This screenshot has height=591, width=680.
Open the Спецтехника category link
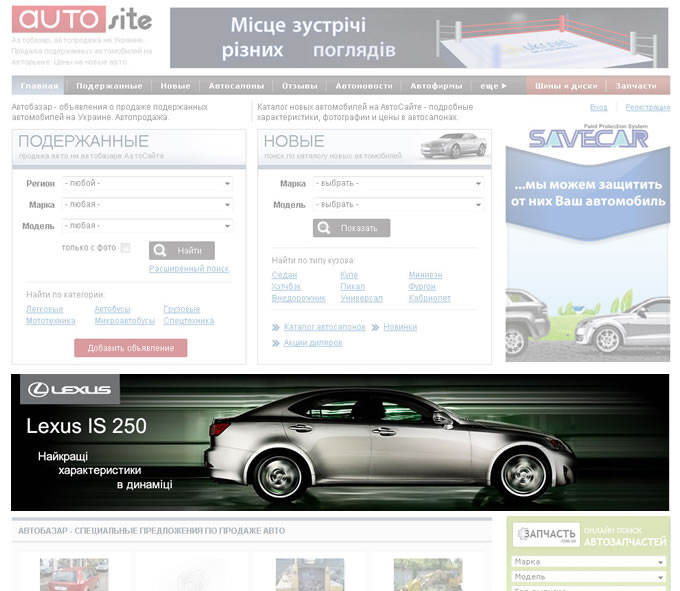pos(189,321)
